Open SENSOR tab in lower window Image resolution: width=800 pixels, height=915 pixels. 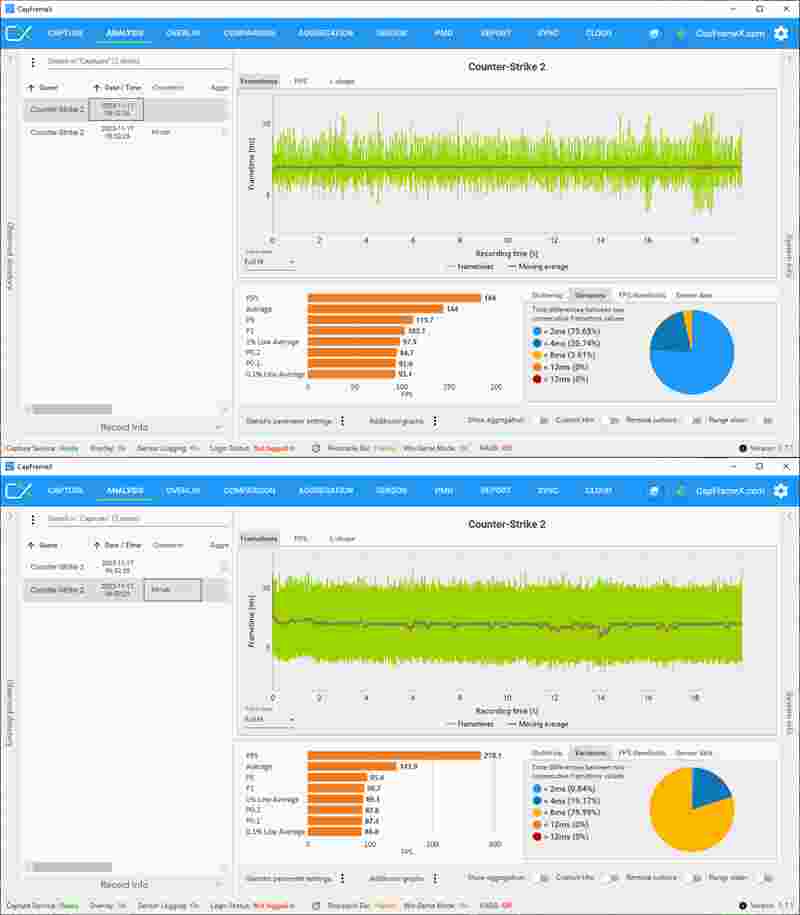point(391,491)
